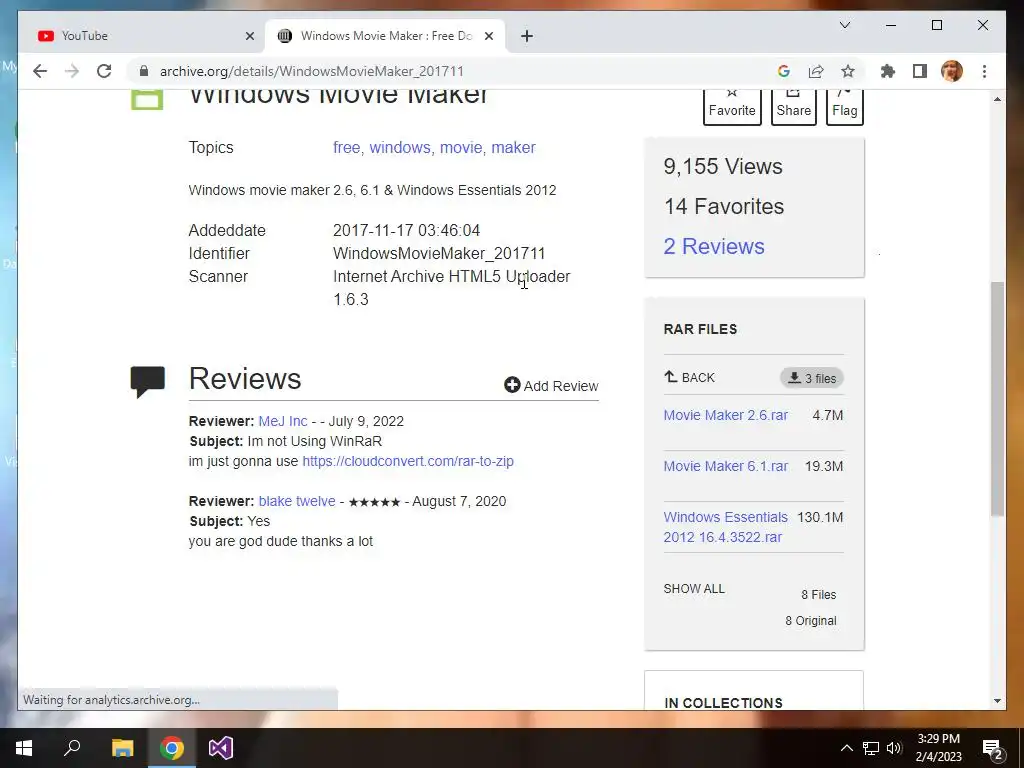This screenshot has height=768, width=1024.
Task: Open the 'free' topic link
Action: pos(346,148)
